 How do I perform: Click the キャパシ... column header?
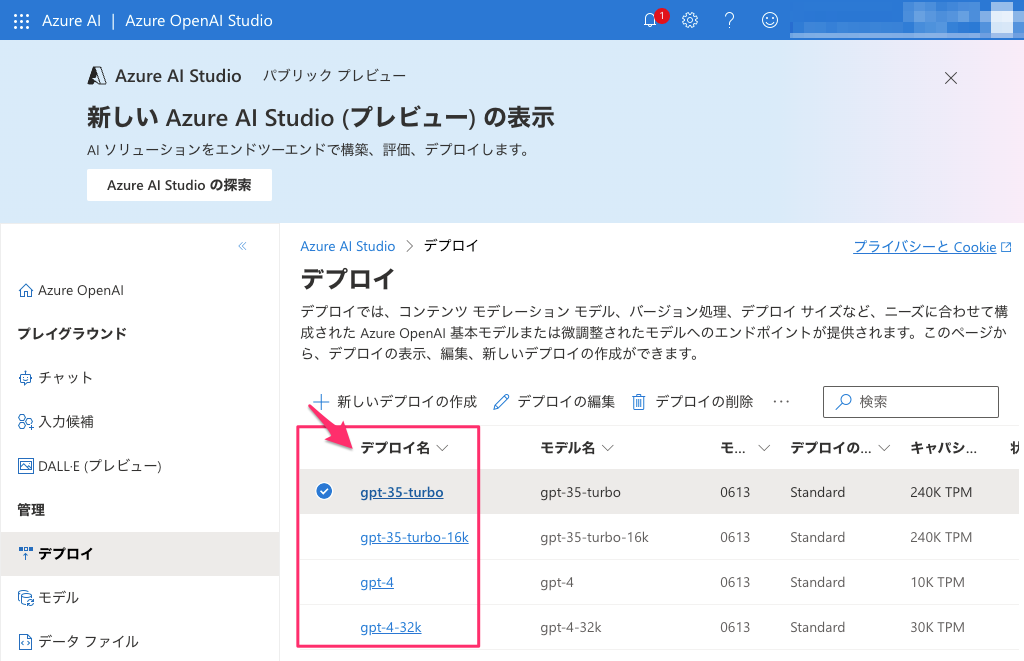944,448
